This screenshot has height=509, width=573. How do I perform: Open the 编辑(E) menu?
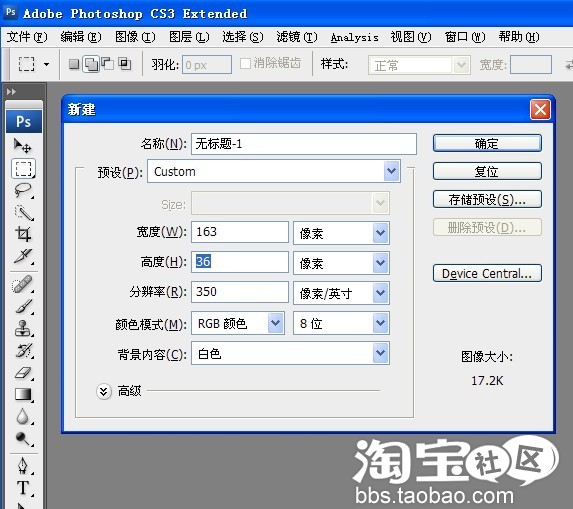[x=81, y=37]
